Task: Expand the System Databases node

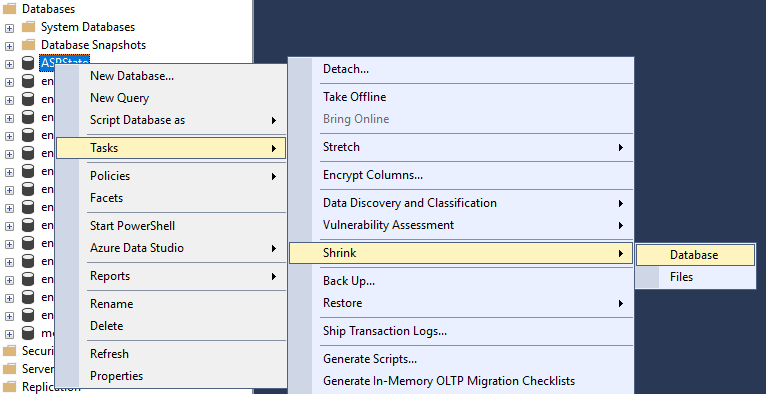Action: point(9,28)
